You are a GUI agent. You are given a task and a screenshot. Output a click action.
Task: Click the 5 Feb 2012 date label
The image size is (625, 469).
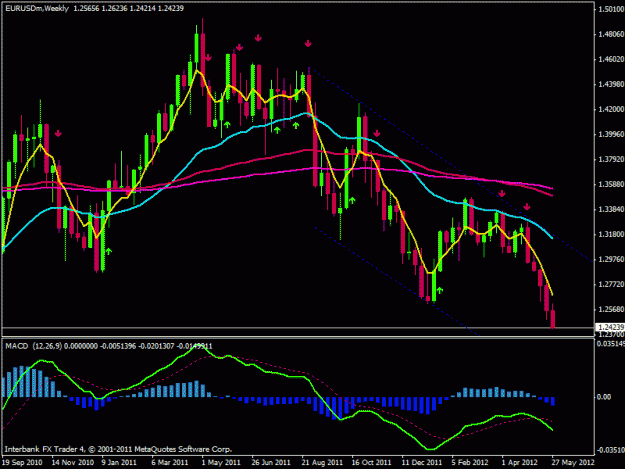tap(470, 463)
